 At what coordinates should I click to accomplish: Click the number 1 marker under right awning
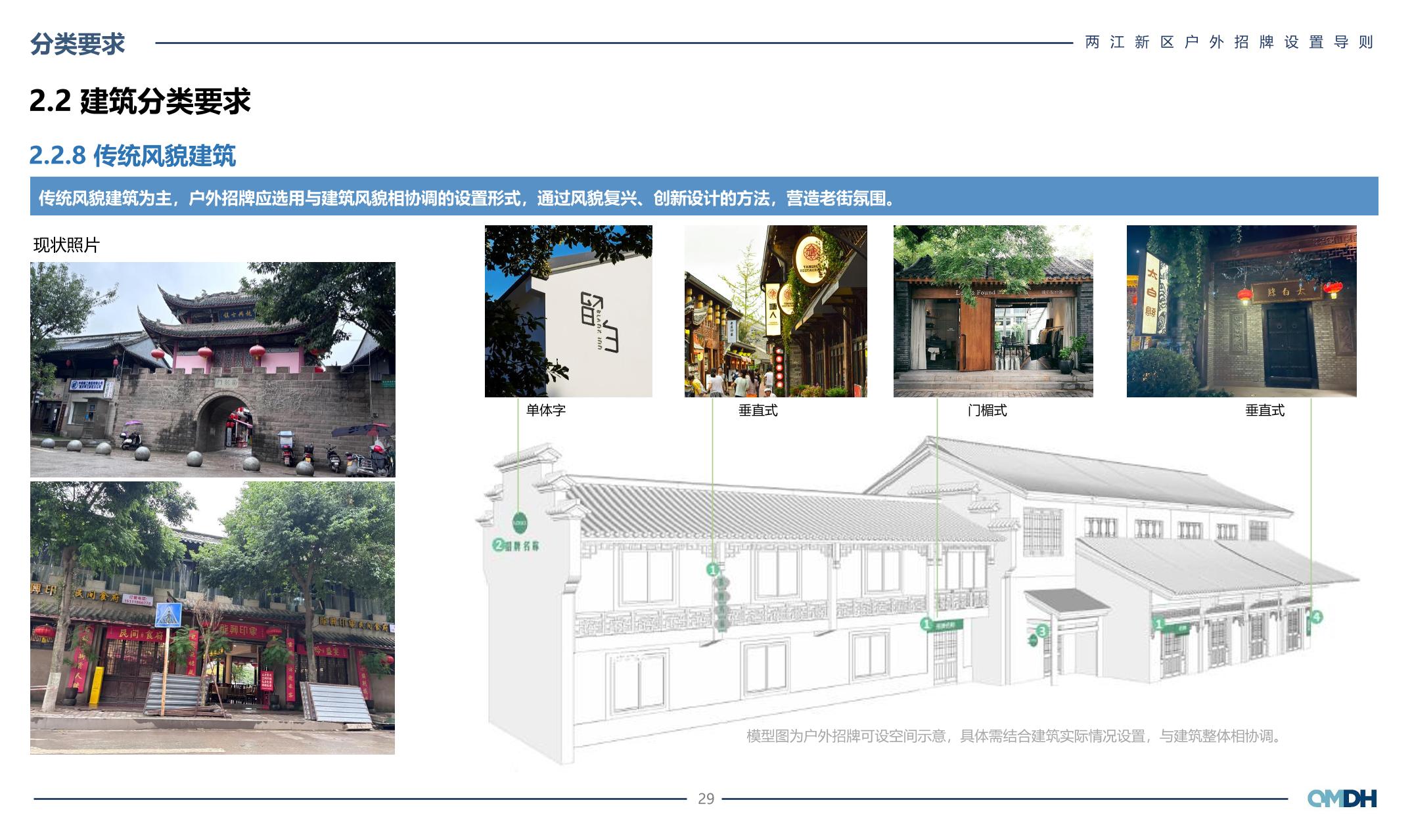pos(1159,624)
